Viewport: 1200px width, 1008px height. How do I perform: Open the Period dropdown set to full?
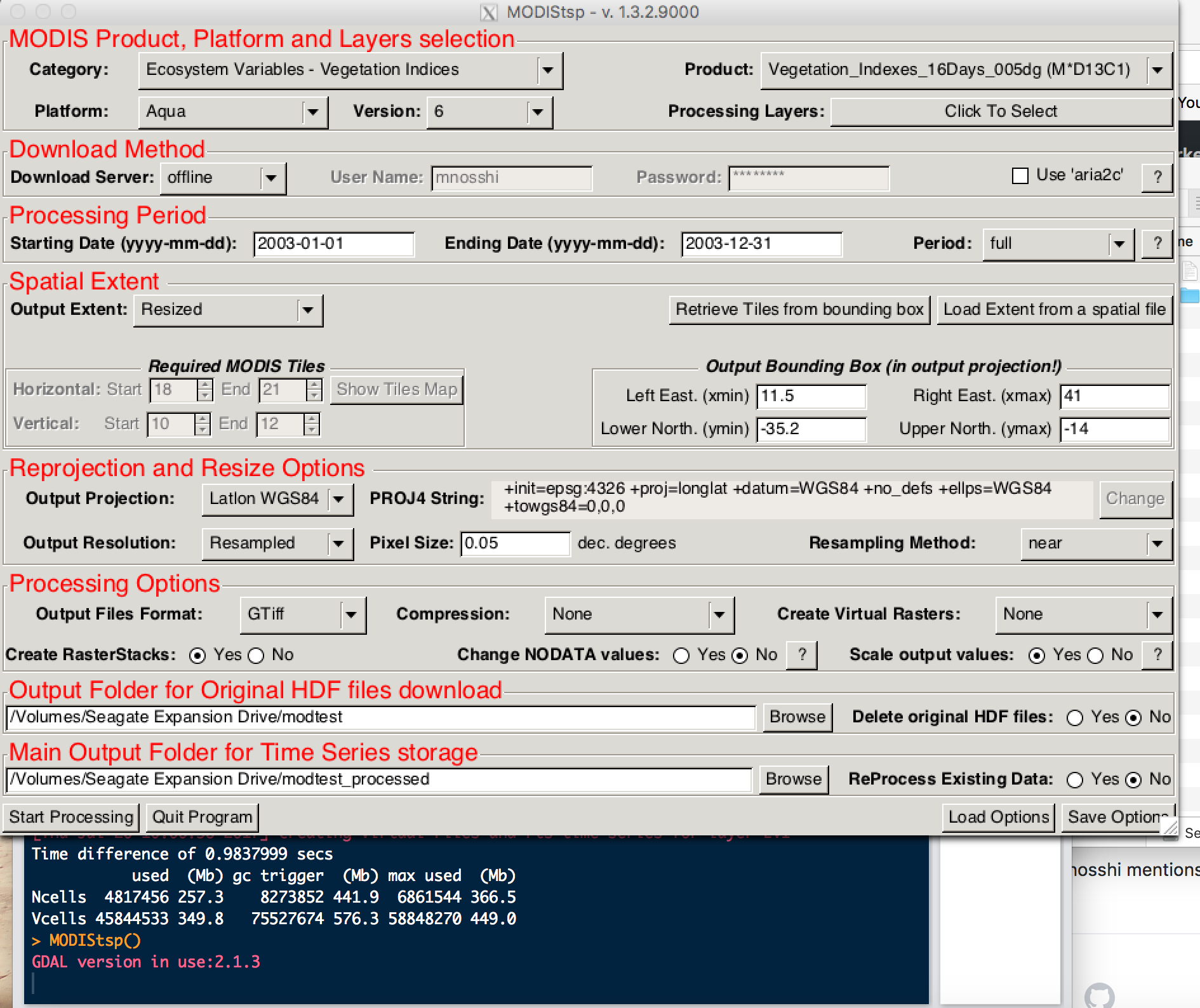pos(1119,243)
